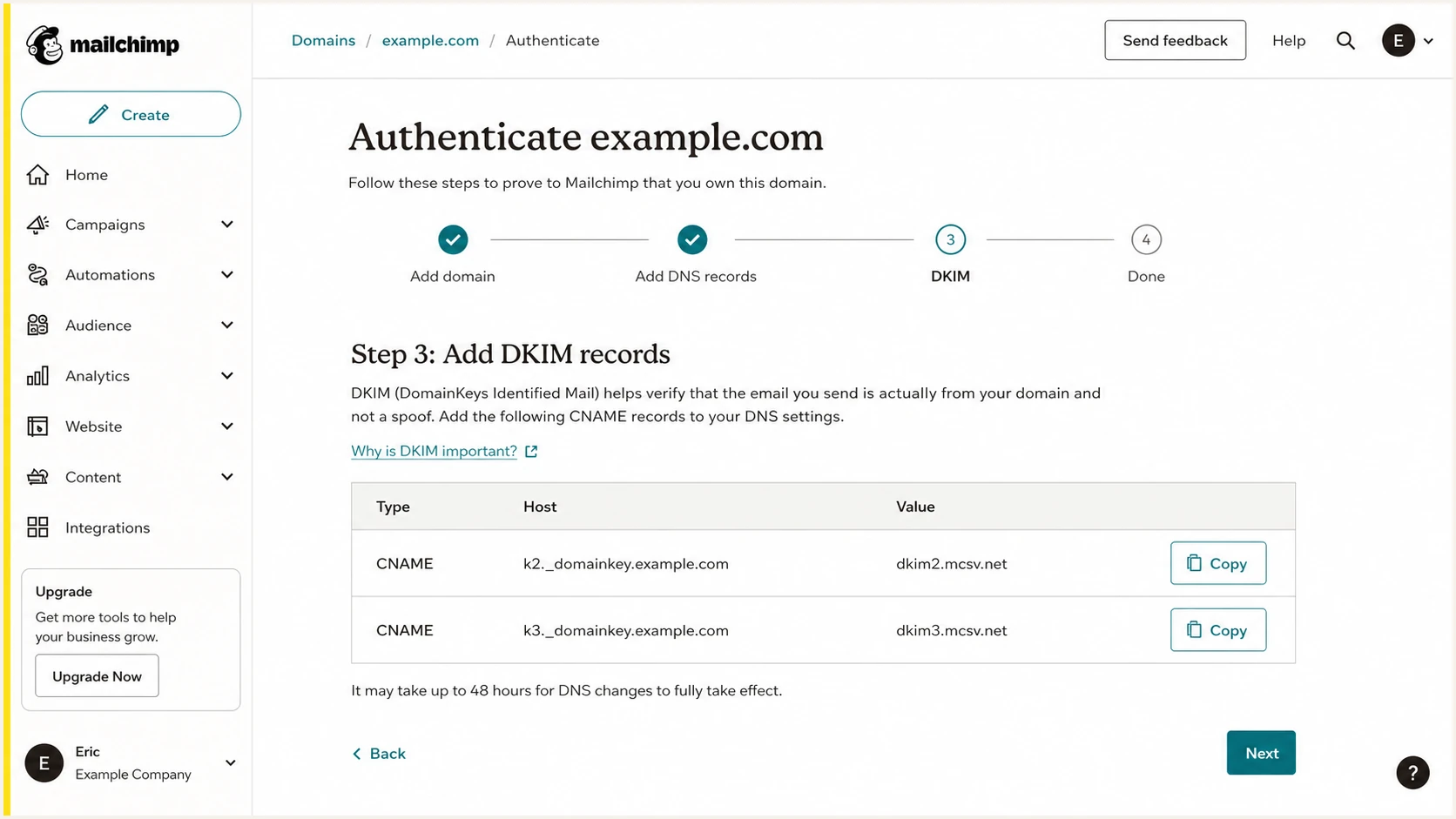Open Automations in the sidebar
The width and height of the screenshot is (1456, 819).
[110, 275]
